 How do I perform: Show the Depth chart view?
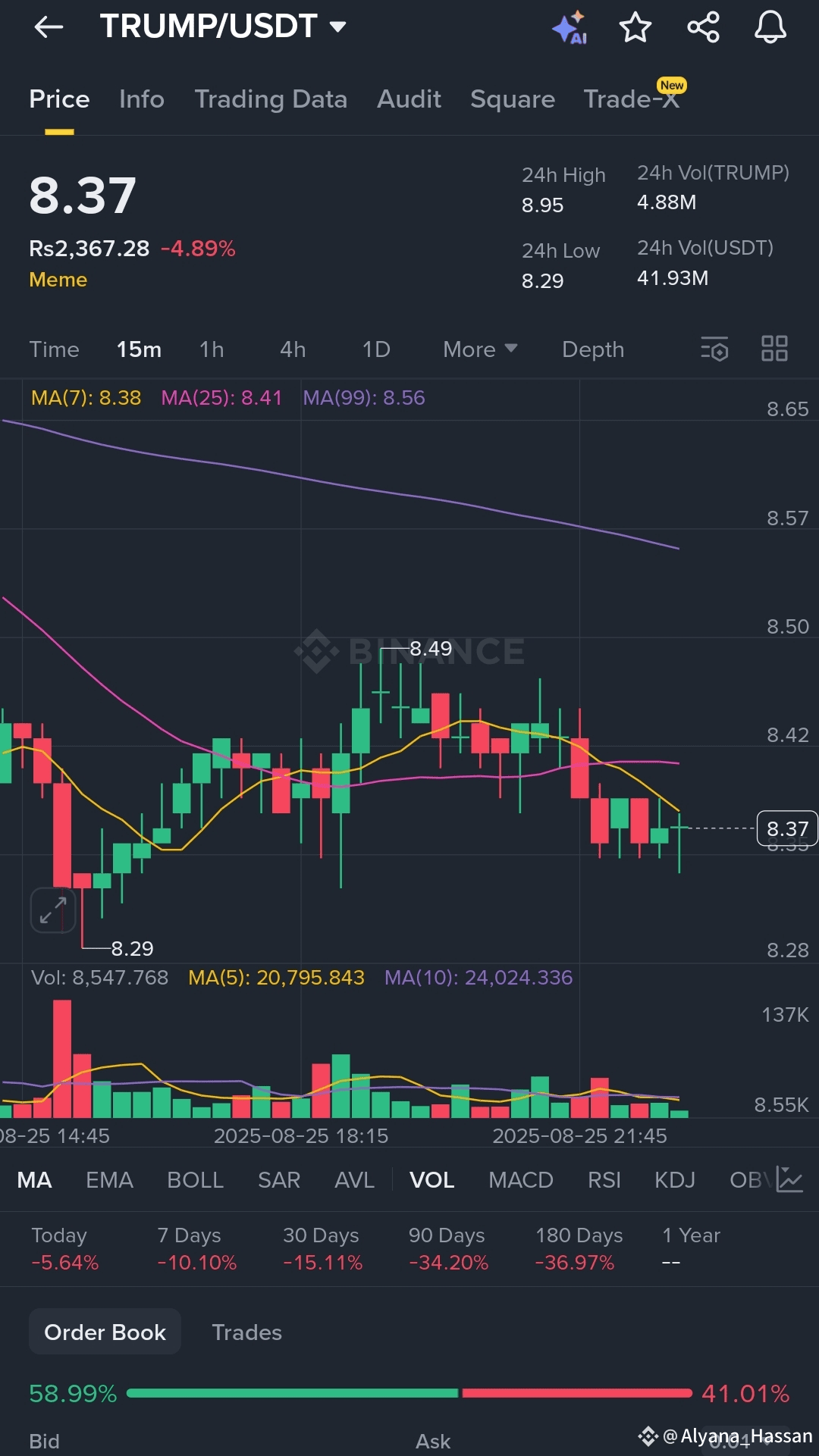pos(593,349)
